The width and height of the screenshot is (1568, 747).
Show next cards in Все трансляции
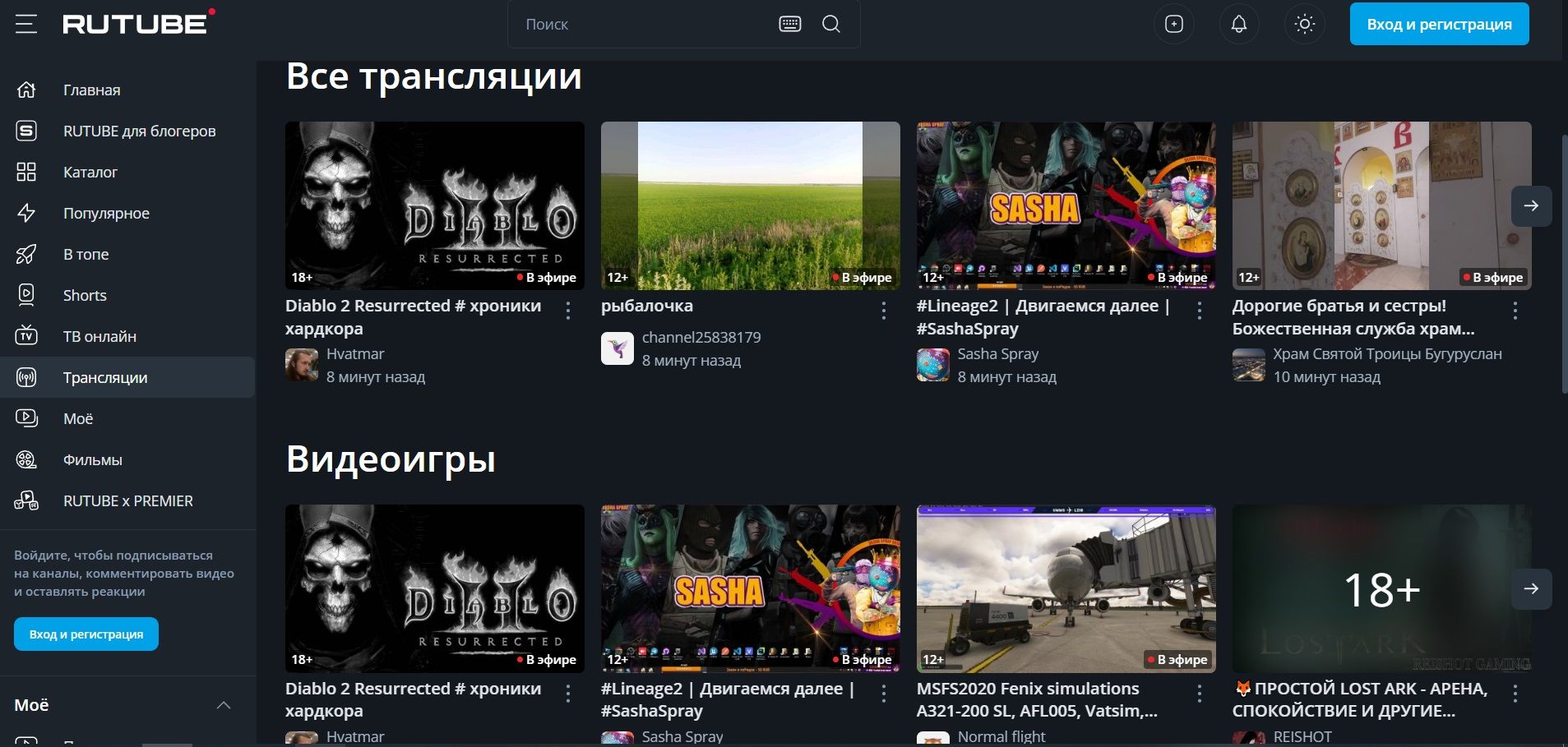(x=1531, y=205)
